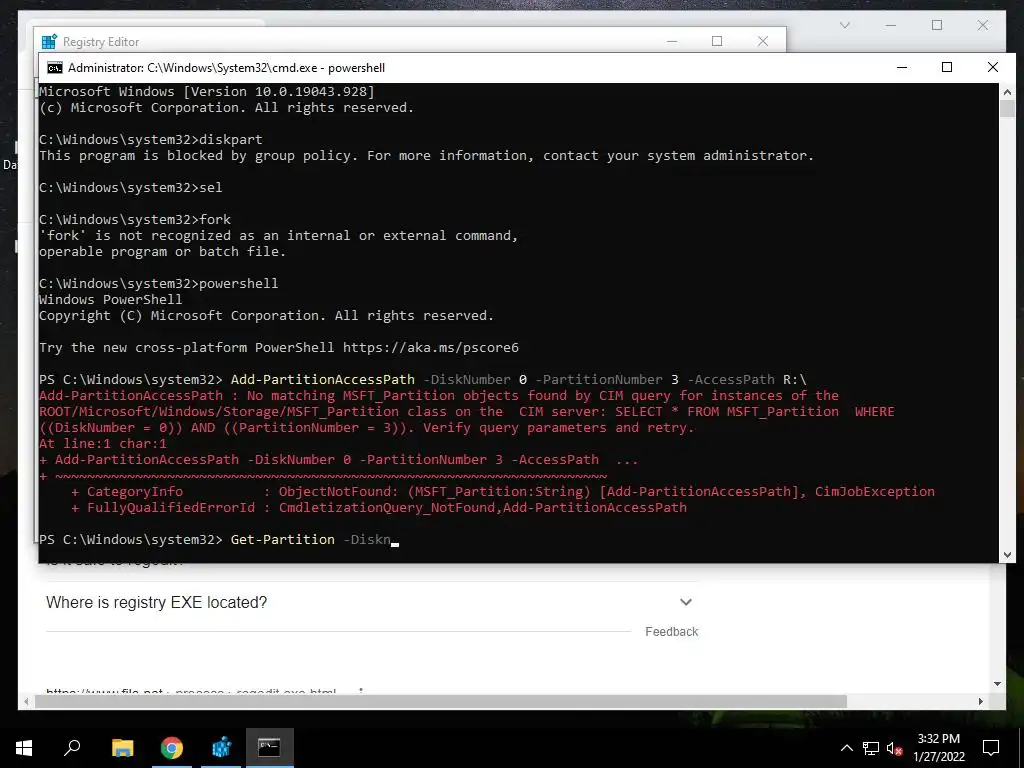Maximize the Registry Editor window

pos(717,41)
